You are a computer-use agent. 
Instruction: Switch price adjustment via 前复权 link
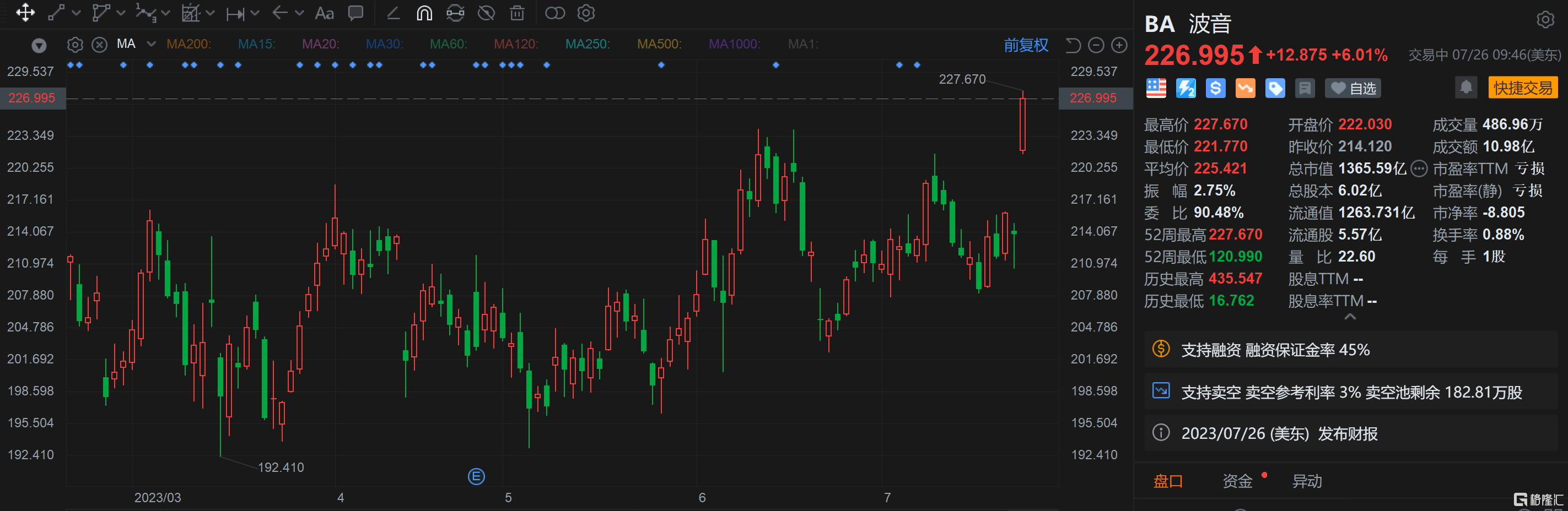(1026, 45)
